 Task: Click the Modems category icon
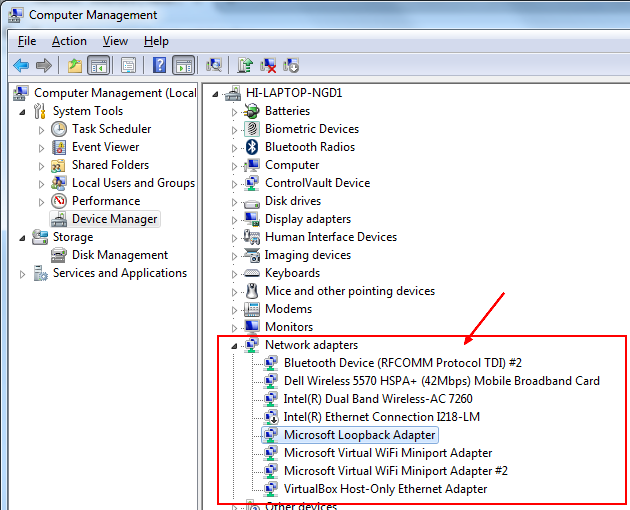coord(252,309)
